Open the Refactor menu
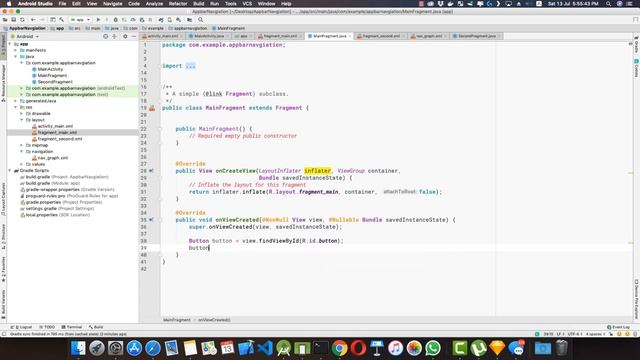 178,4
